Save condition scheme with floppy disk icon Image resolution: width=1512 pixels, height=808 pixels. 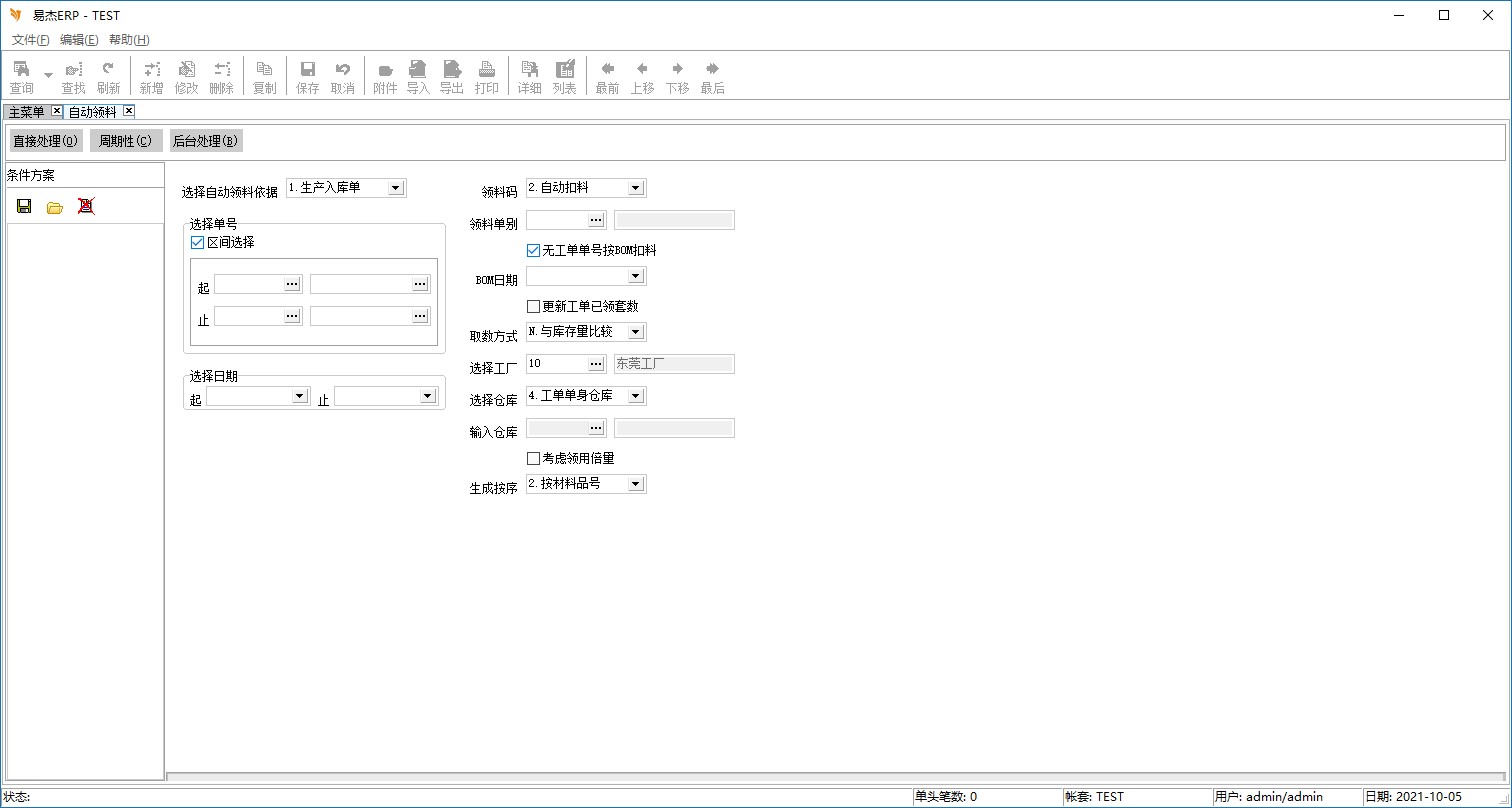click(x=24, y=207)
